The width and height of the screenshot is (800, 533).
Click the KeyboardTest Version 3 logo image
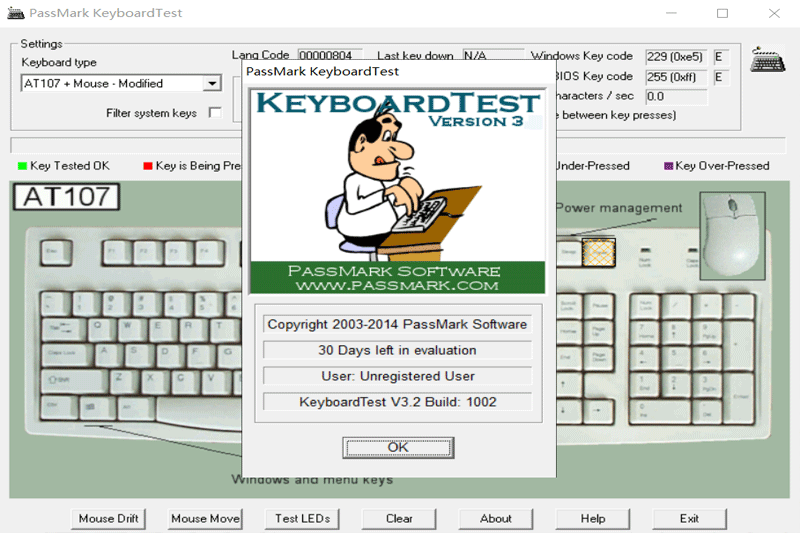397,191
